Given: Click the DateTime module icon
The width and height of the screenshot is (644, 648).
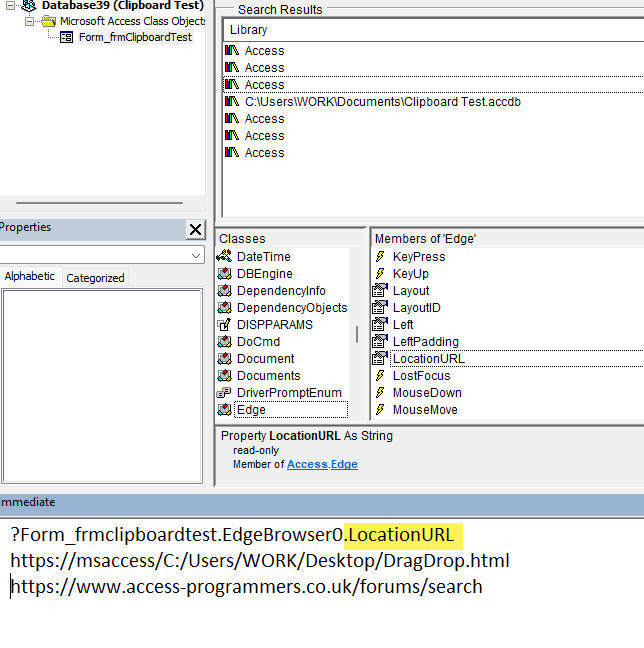Looking at the screenshot, I should [224, 256].
